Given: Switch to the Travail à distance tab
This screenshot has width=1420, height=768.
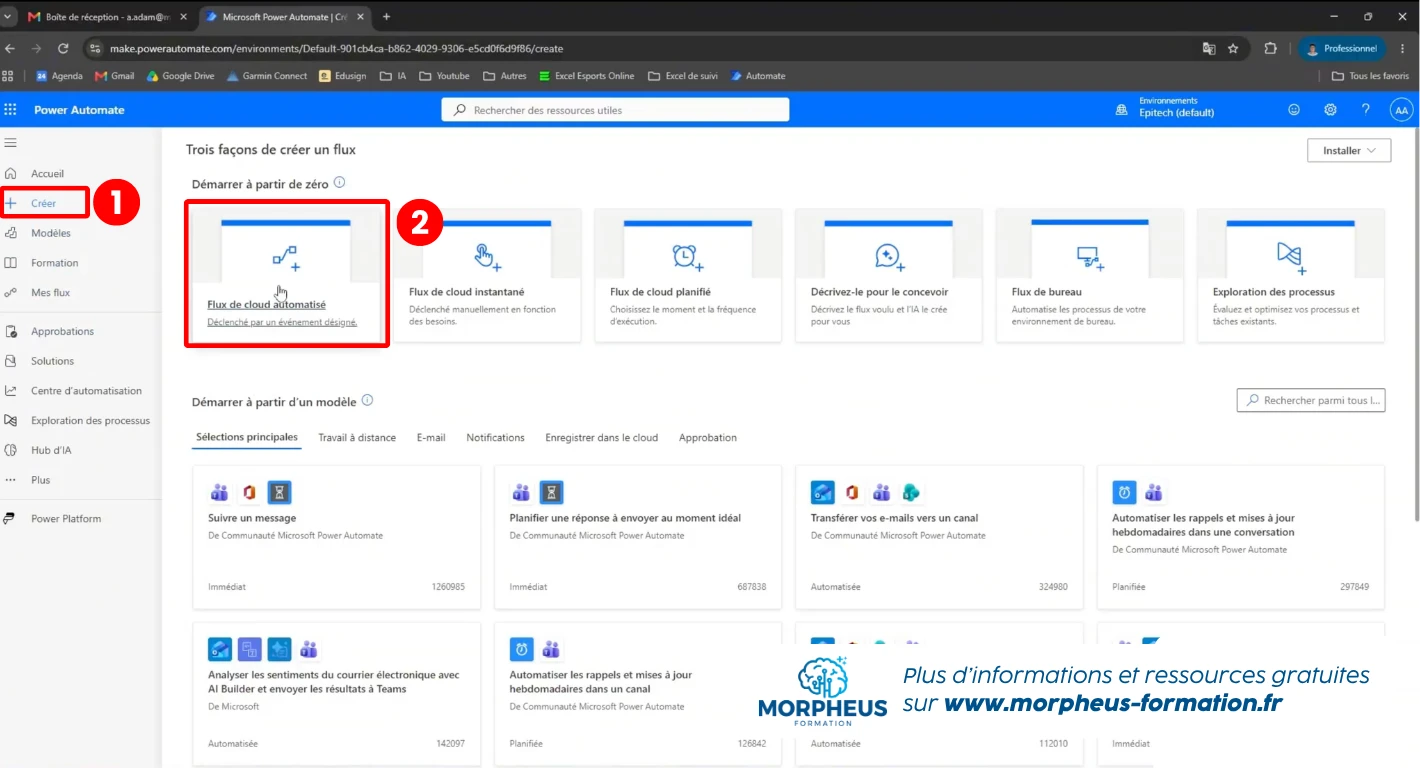Looking at the screenshot, I should click(357, 438).
